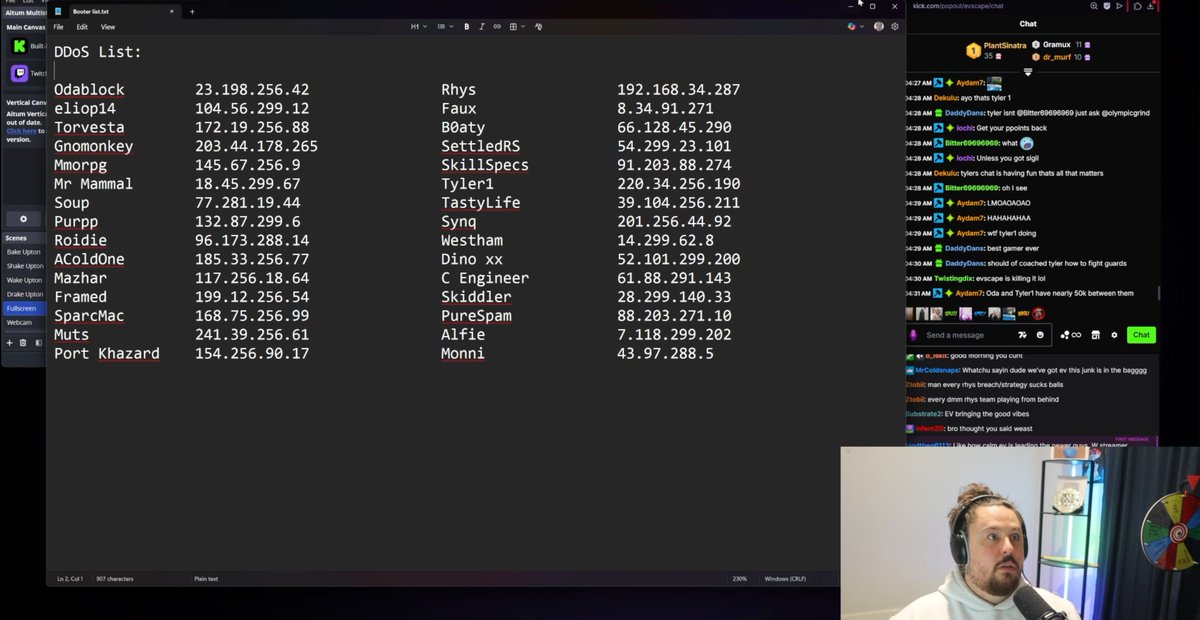Click the clear formatting icon
Viewport: 1200px width, 620px height.
coord(539,27)
